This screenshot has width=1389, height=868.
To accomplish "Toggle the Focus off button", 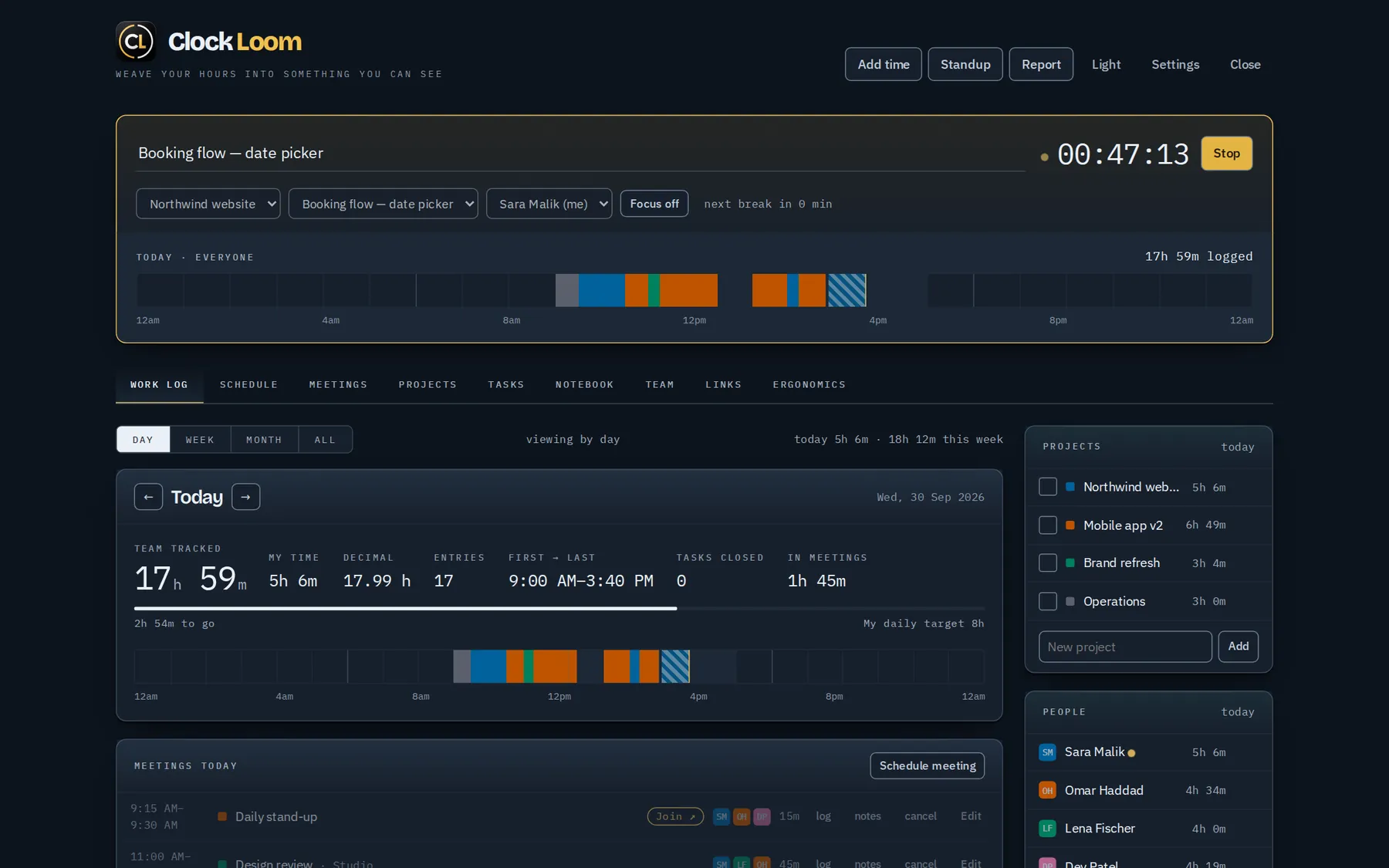I will click(x=654, y=204).
